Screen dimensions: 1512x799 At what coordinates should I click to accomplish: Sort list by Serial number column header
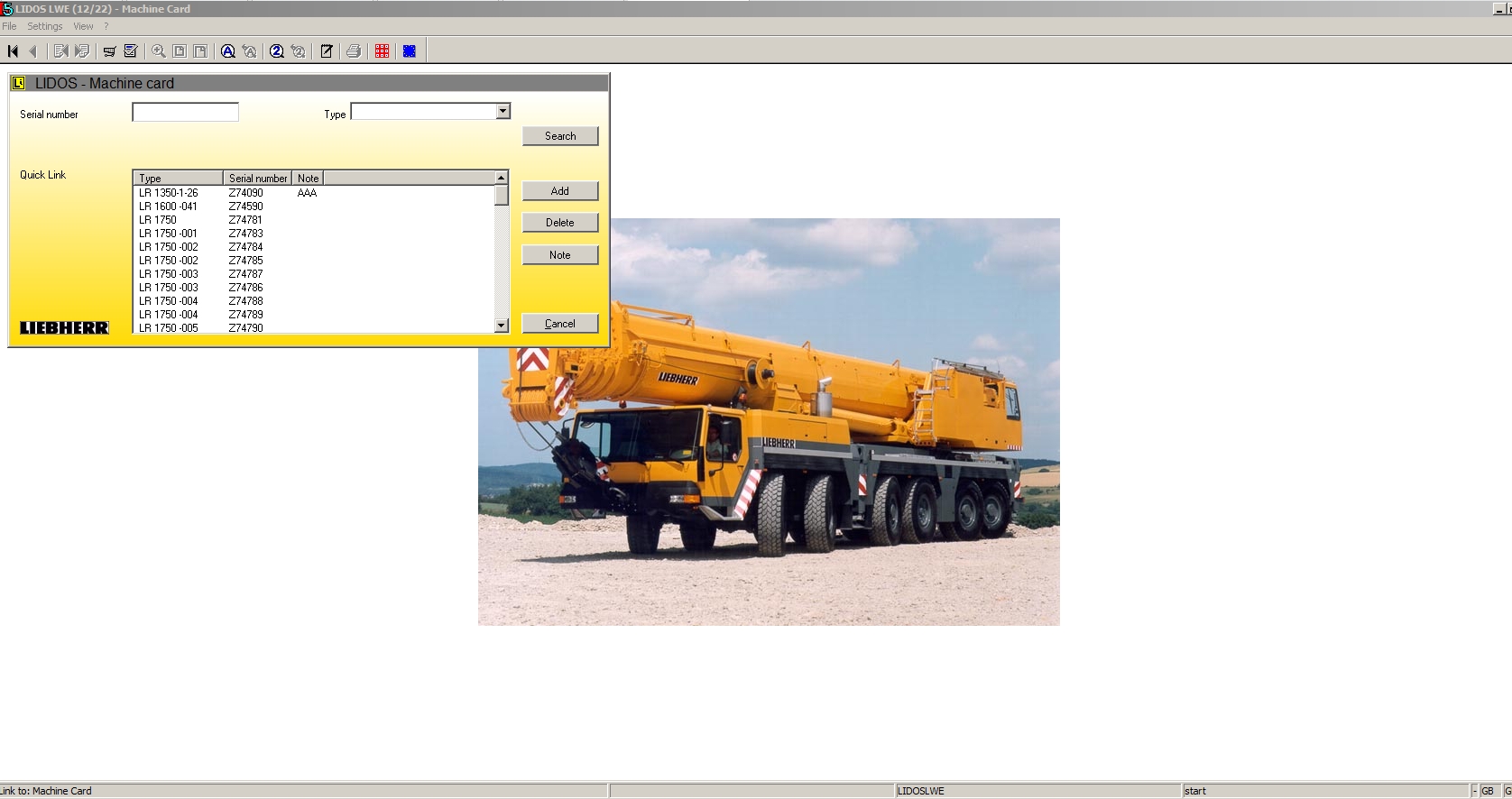[258, 178]
